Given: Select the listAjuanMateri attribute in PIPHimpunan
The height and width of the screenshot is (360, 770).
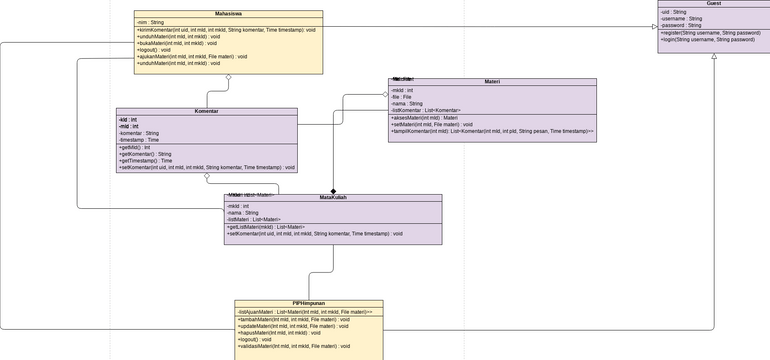Looking at the screenshot, I should [x=304, y=312].
